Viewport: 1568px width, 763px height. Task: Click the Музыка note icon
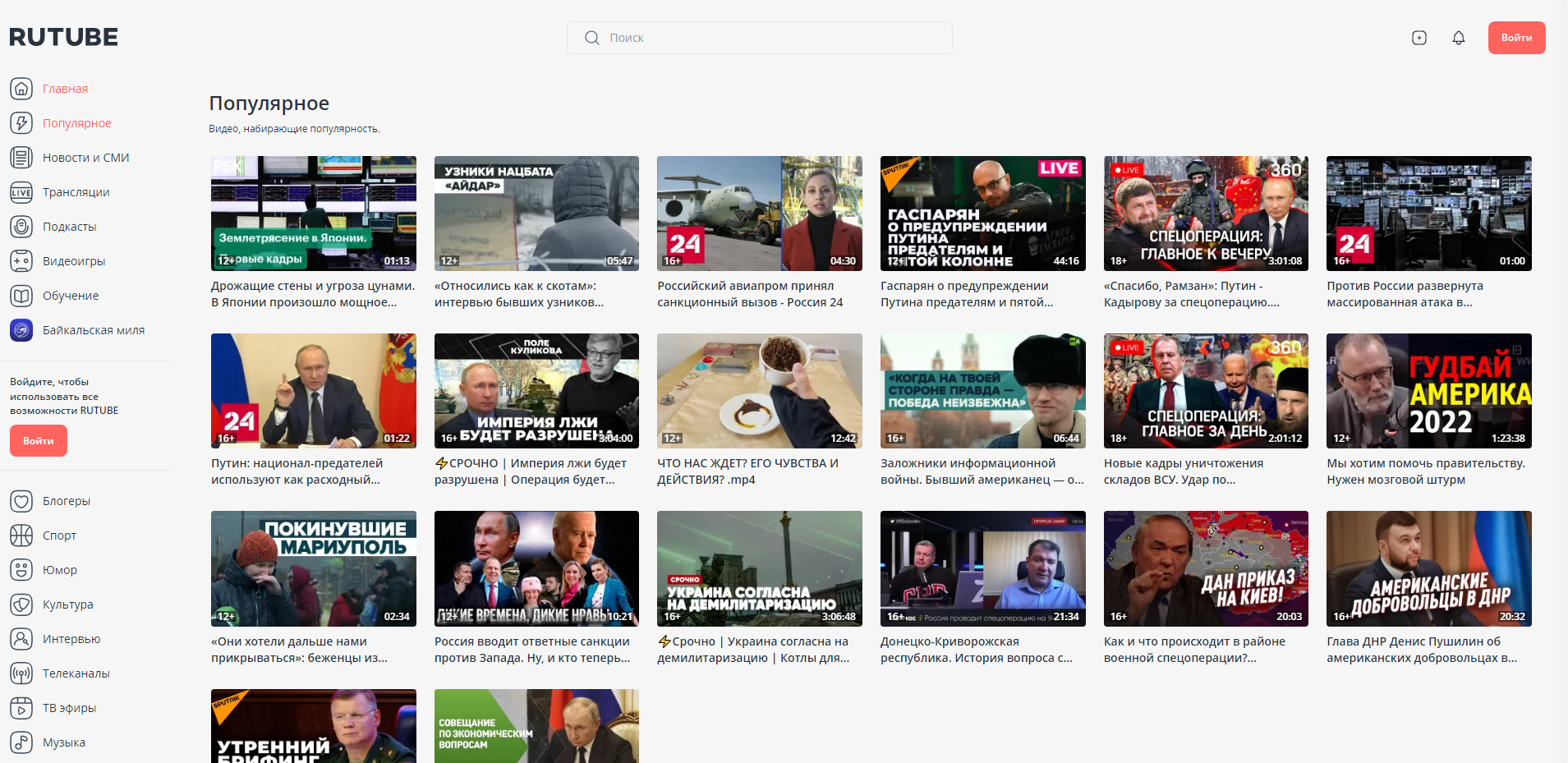point(21,742)
